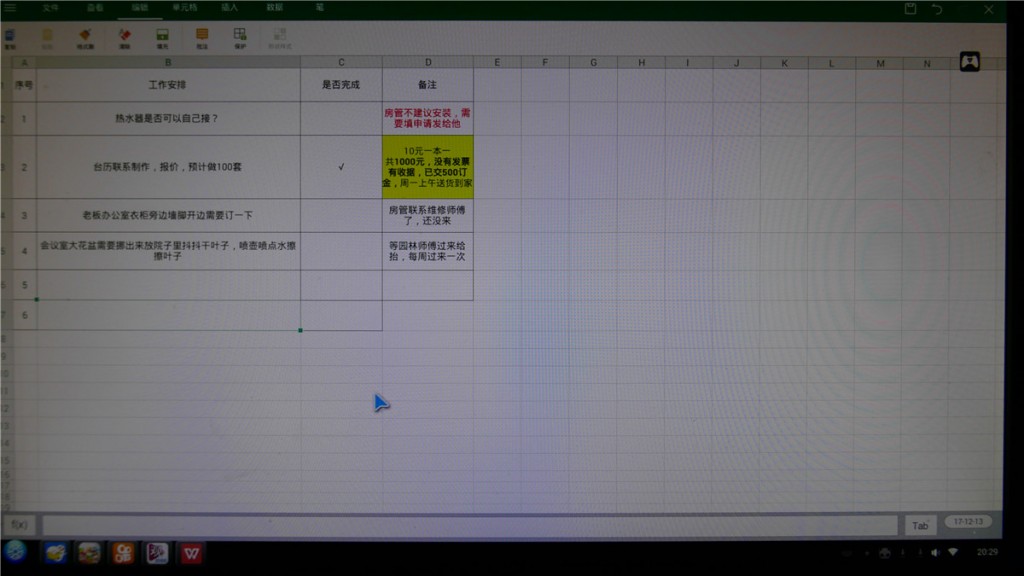Click the save icon in title bar
This screenshot has width=1024, height=576.
tap(910, 8)
